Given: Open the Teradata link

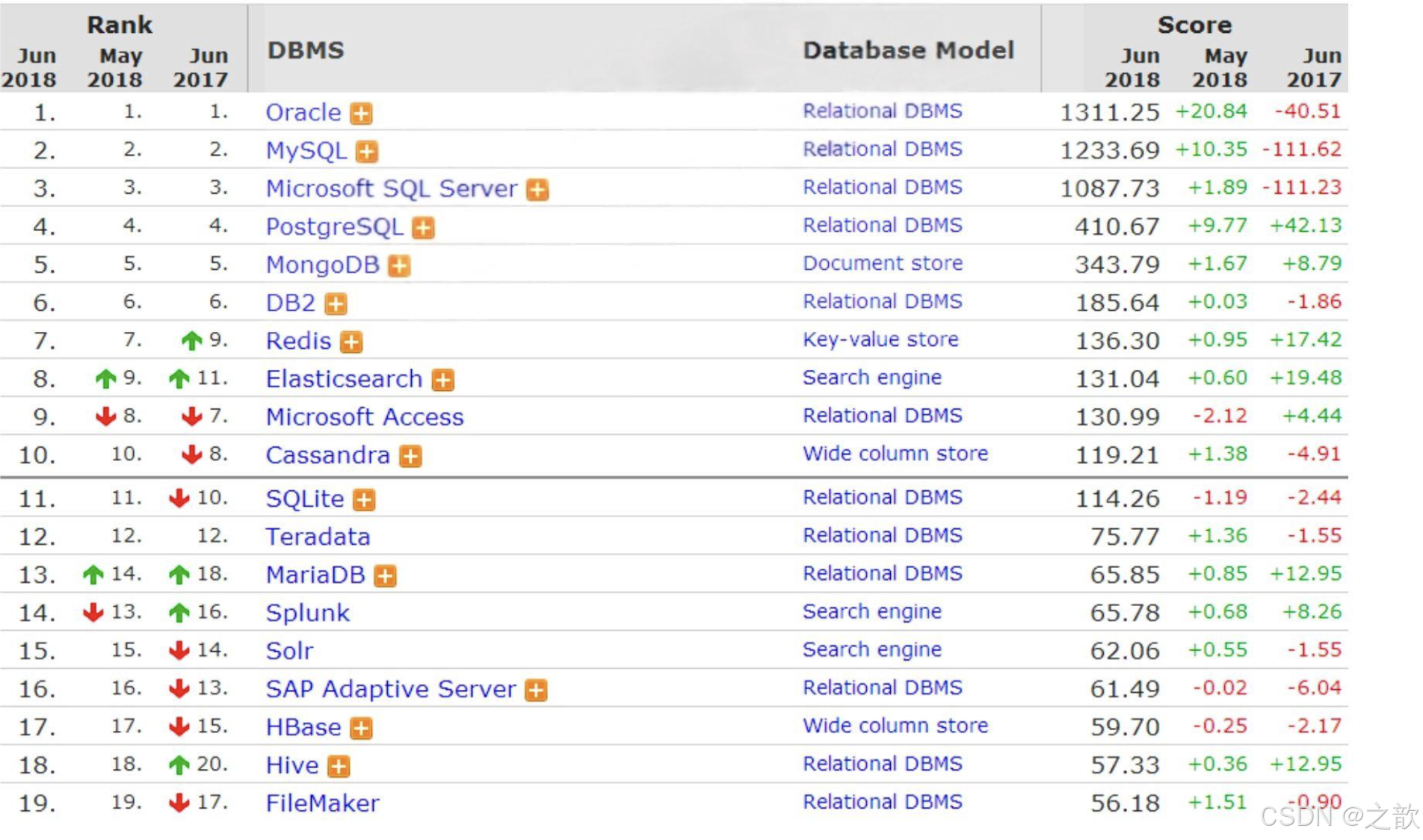Looking at the screenshot, I should [318, 537].
